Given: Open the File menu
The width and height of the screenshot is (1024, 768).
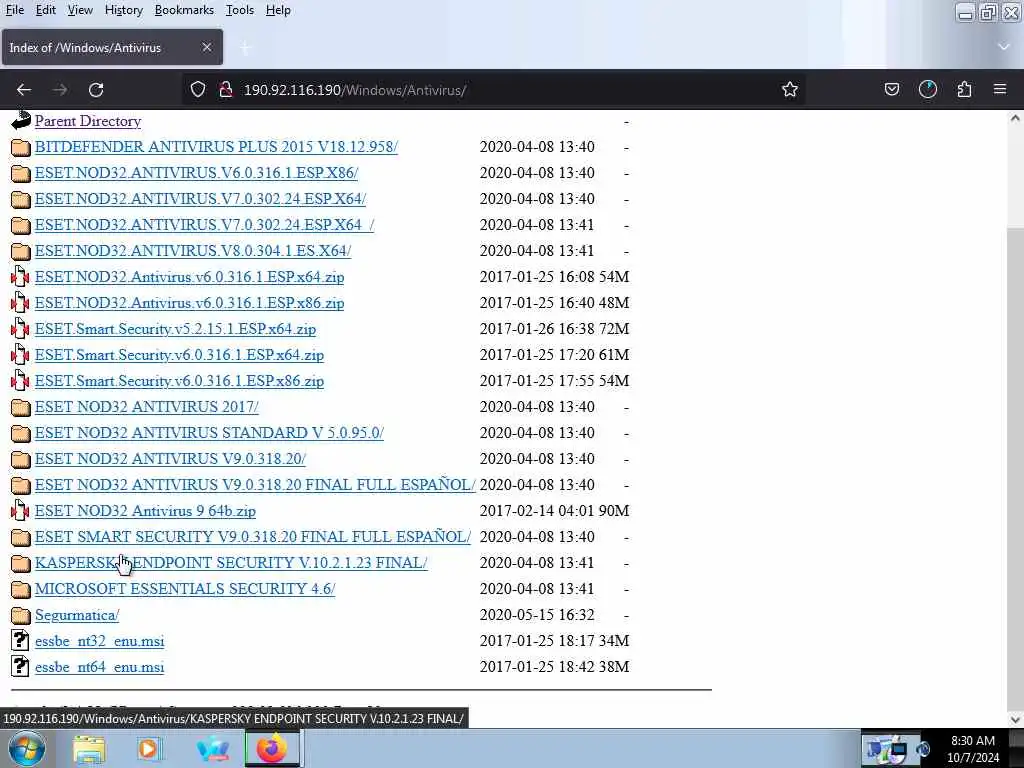Looking at the screenshot, I should [x=14, y=10].
